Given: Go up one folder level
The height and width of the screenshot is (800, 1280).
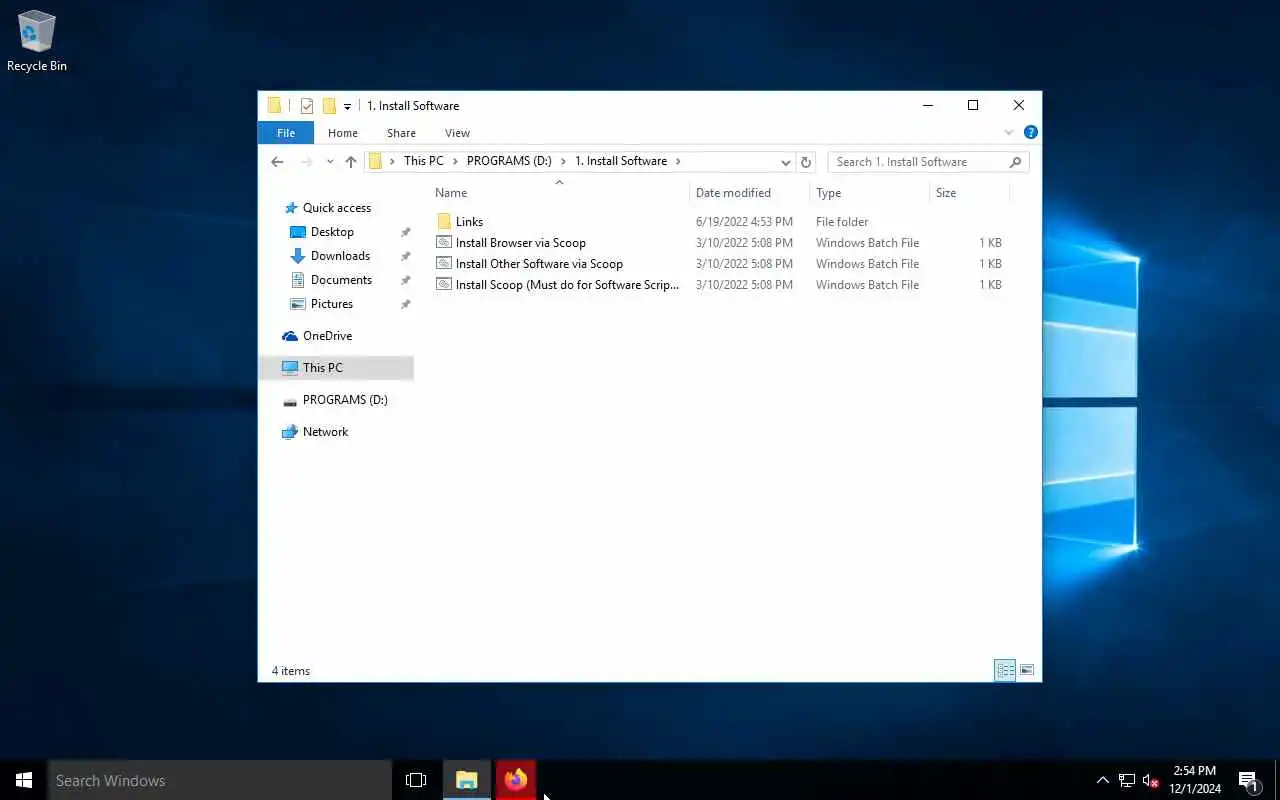Looking at the screenshot, I should click(x=350, y=161).
